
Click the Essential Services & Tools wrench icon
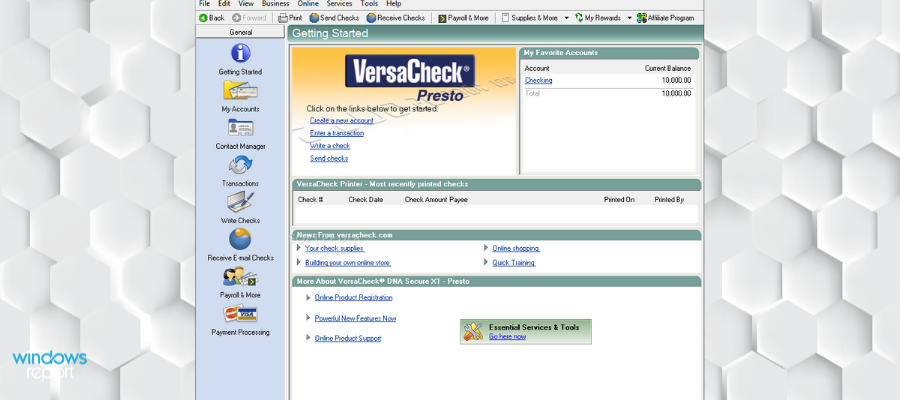click(473, 331)
